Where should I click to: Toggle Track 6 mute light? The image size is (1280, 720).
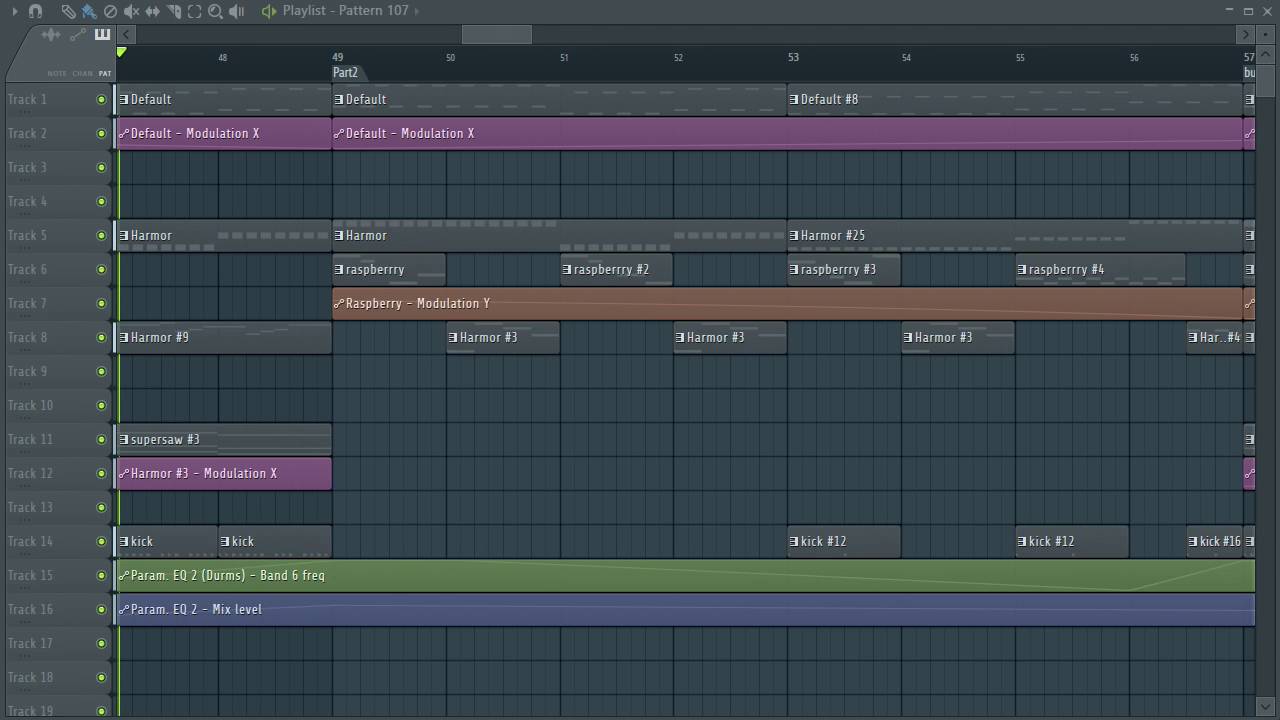click(101, 269)
